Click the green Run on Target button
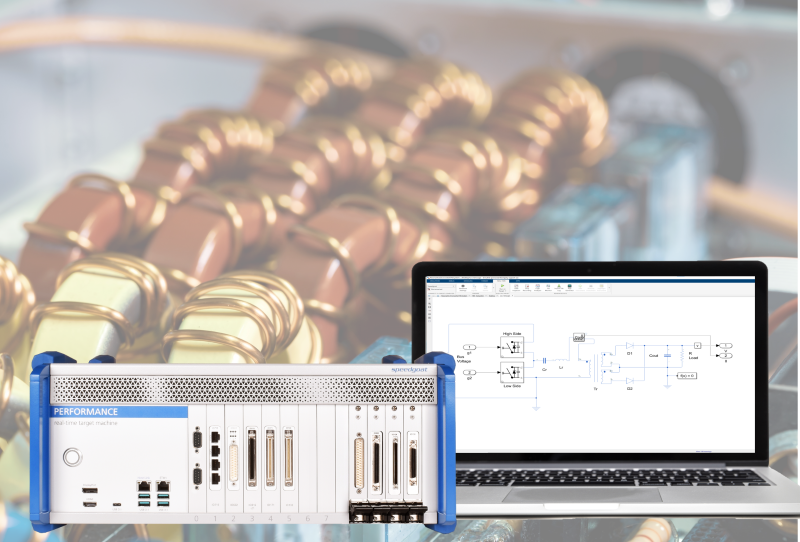 point(502,288)
